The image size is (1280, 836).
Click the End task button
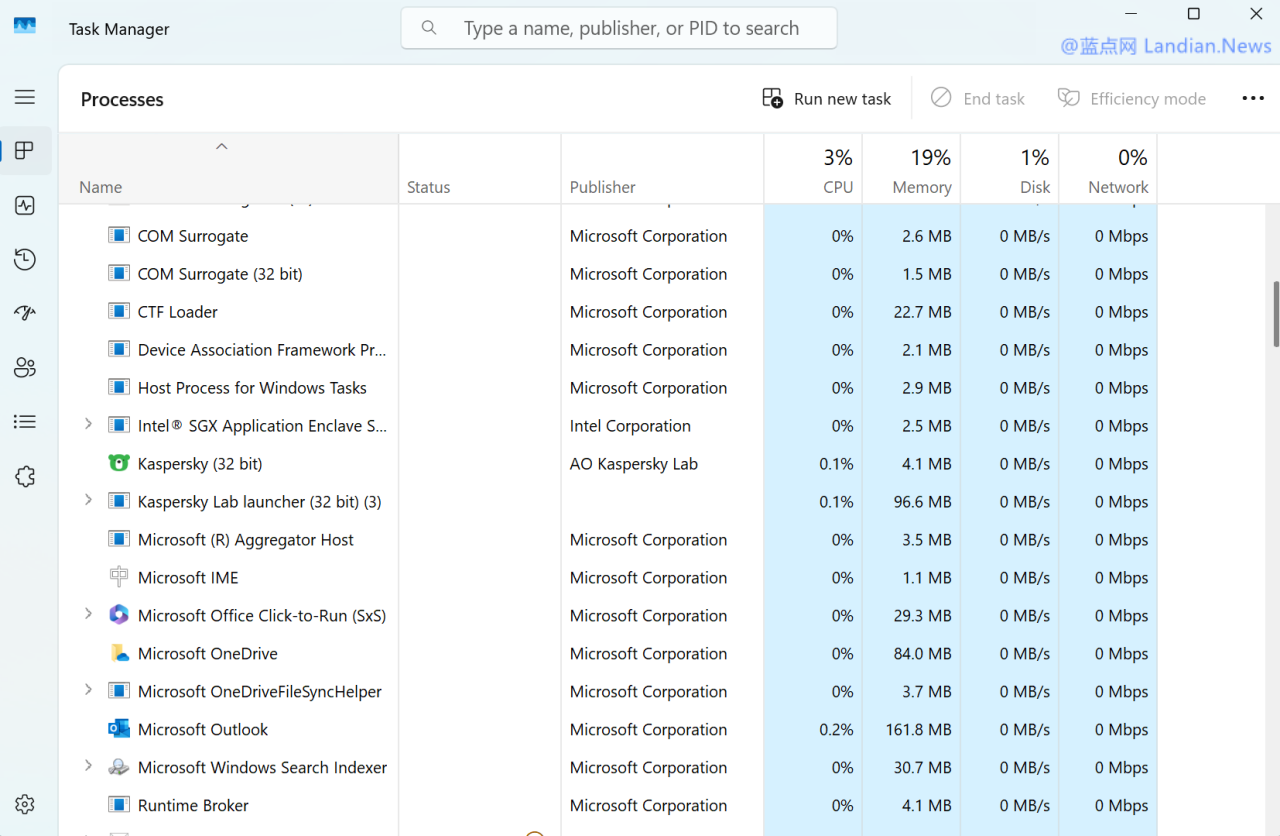[978, 98]
